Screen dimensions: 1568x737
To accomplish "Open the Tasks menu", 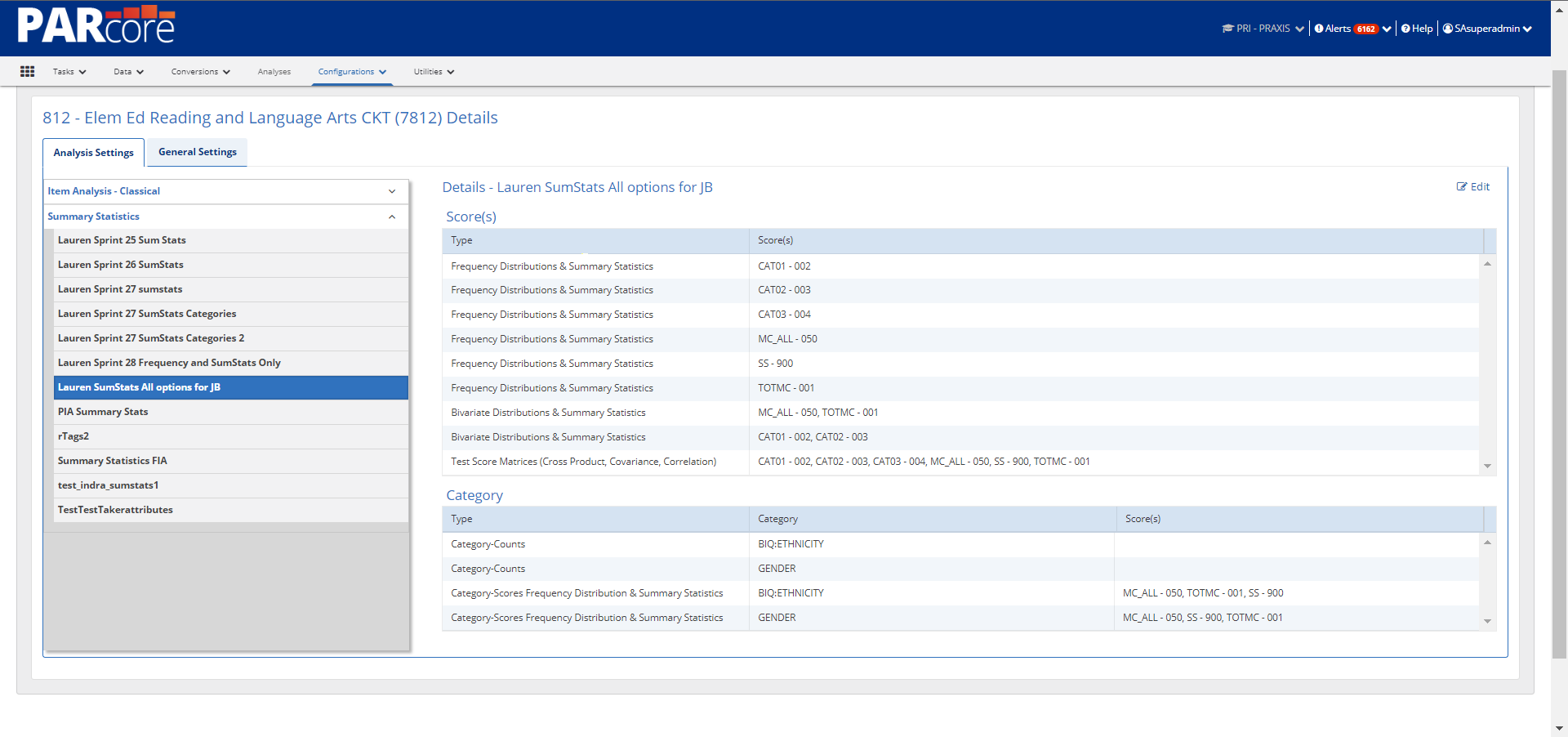I will (69, 72).
